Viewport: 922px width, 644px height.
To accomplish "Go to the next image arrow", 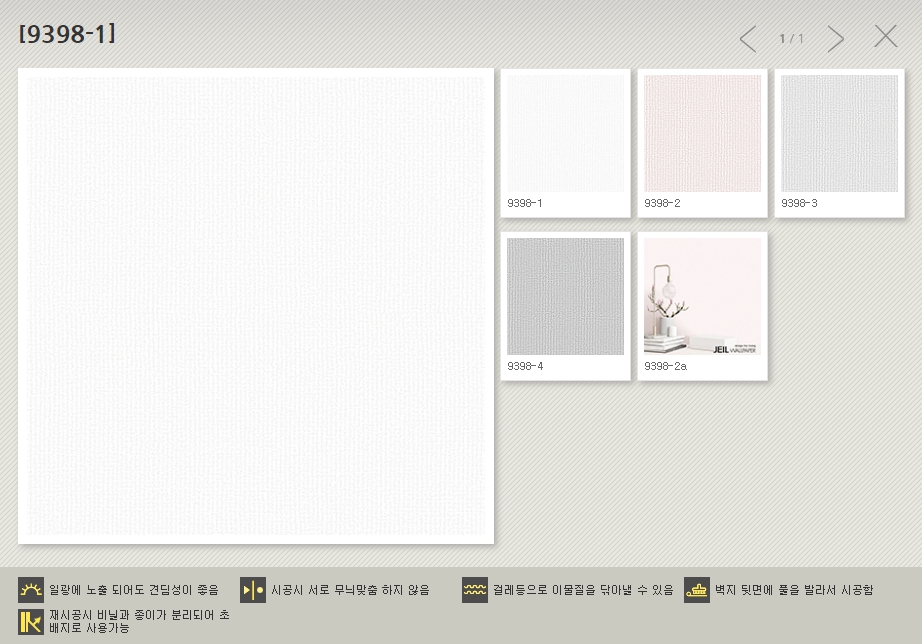I will [836, 39].
